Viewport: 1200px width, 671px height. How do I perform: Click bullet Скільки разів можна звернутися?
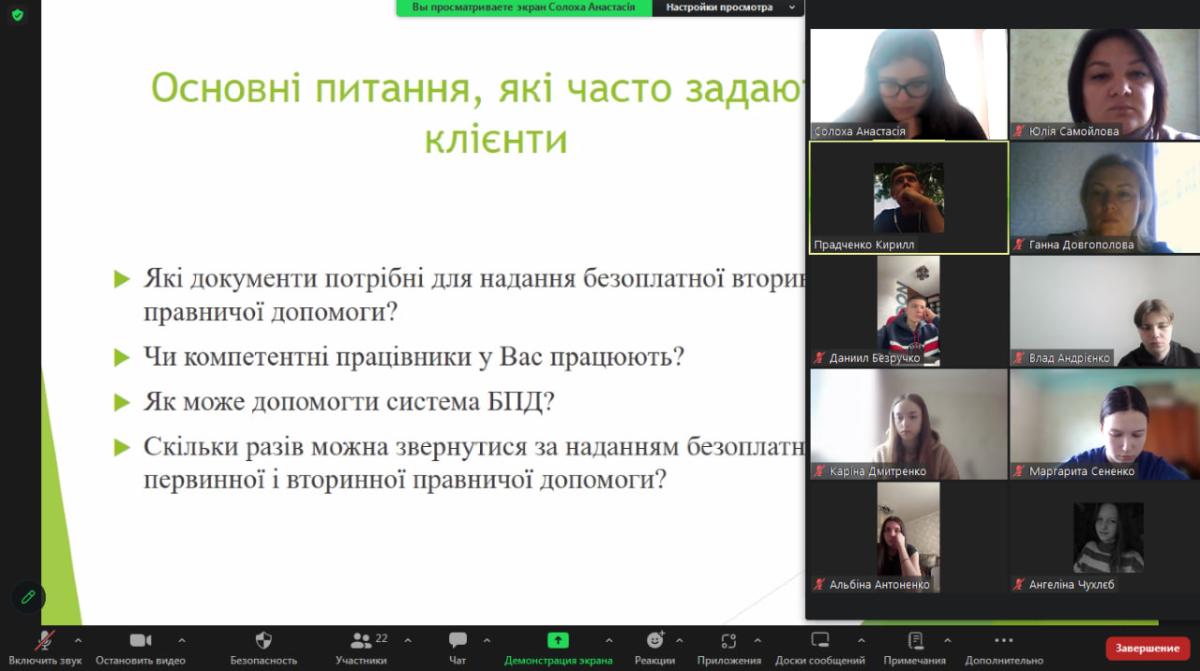coord(475,463)
